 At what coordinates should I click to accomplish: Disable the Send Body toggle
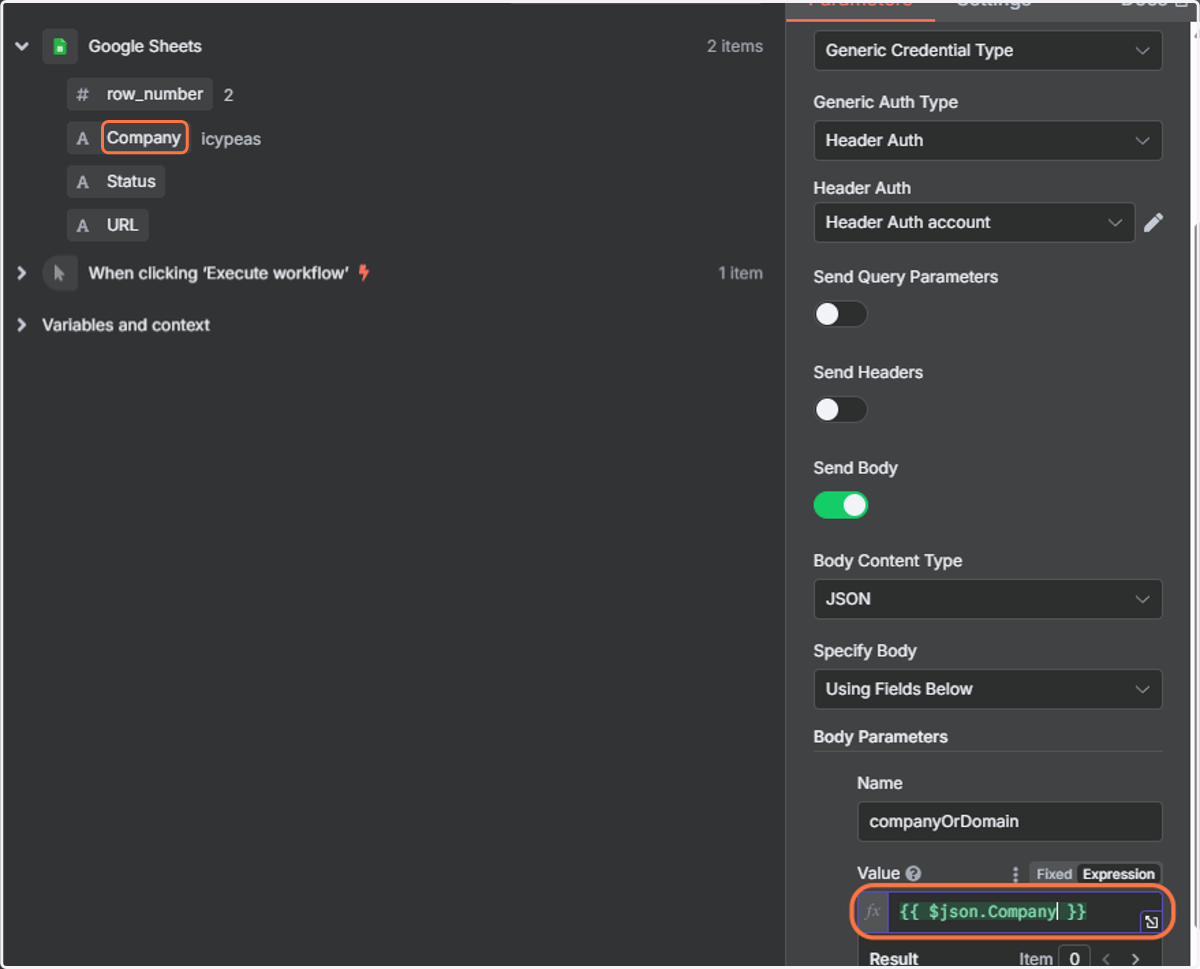(840, 506)
